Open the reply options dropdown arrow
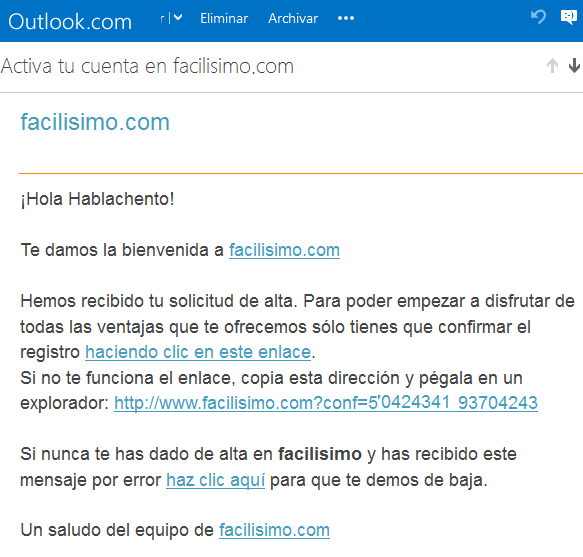Screen dimensions: 583x557 point(178,17)
